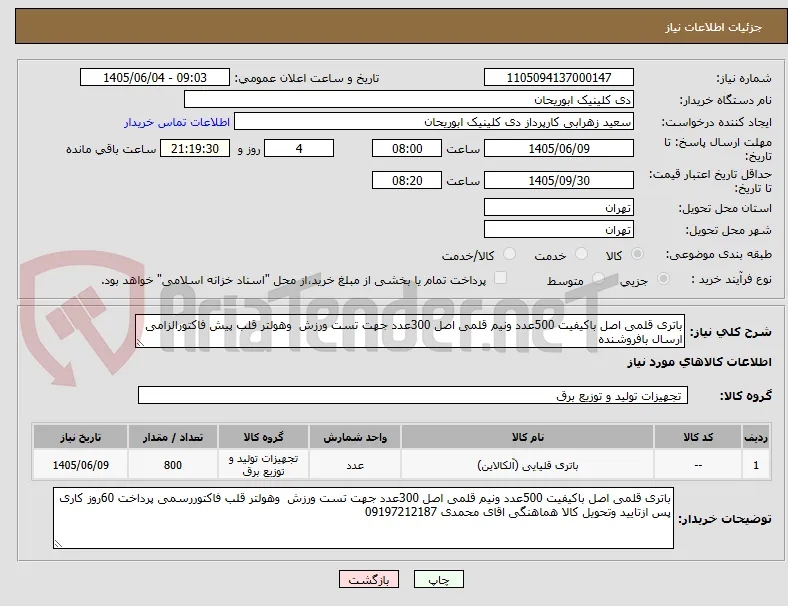Click the گروه کالا column header in table
The width and height of the screenshot is (788, 606).
[263, 437]
